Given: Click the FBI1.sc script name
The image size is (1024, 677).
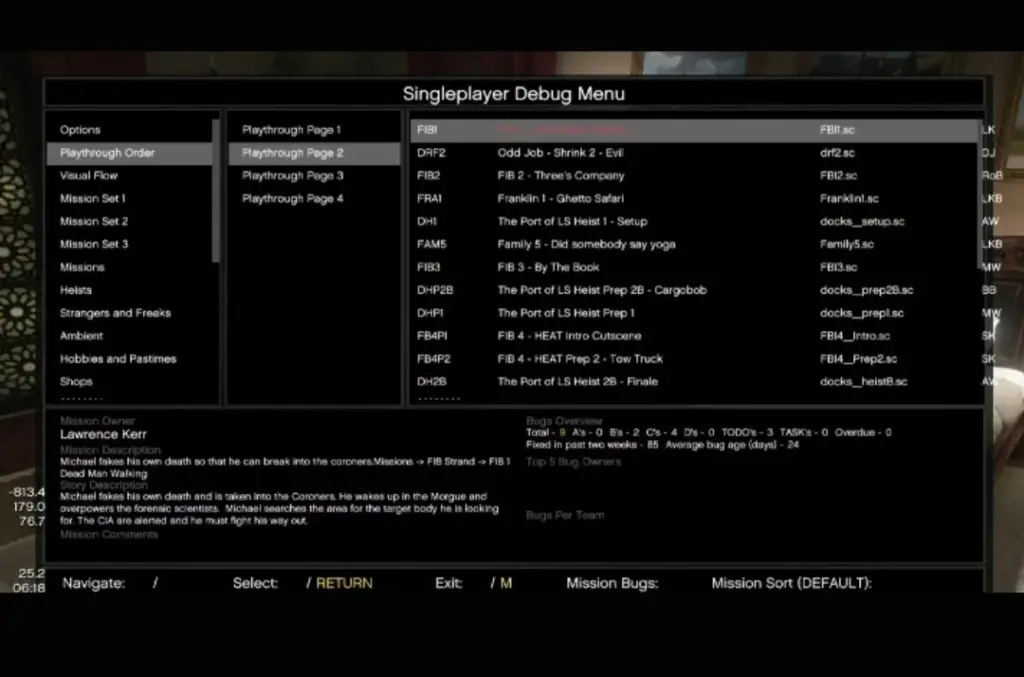Looking at the screenshot, I should pos(837,130).
